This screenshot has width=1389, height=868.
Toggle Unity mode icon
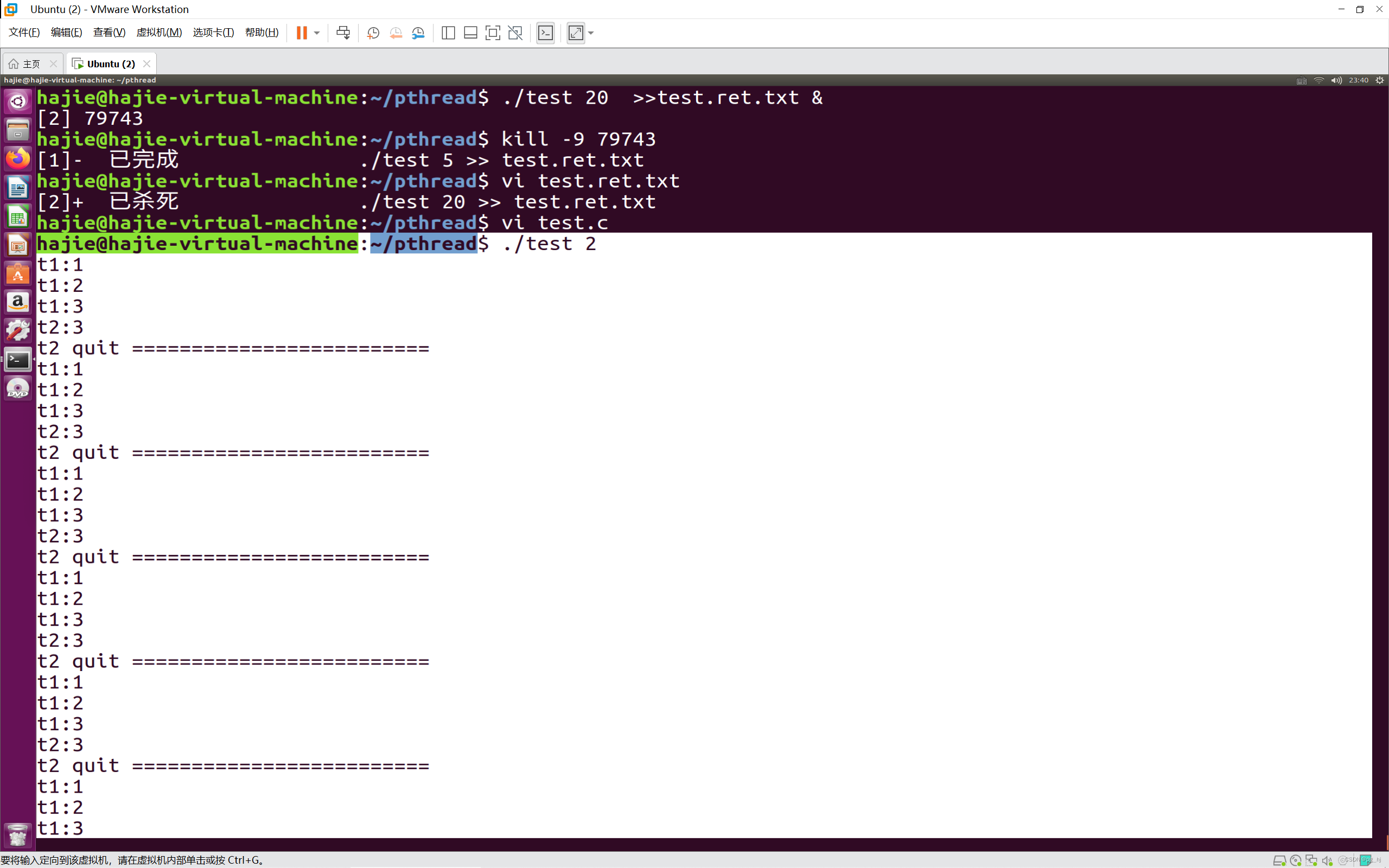tap(515, 33)
